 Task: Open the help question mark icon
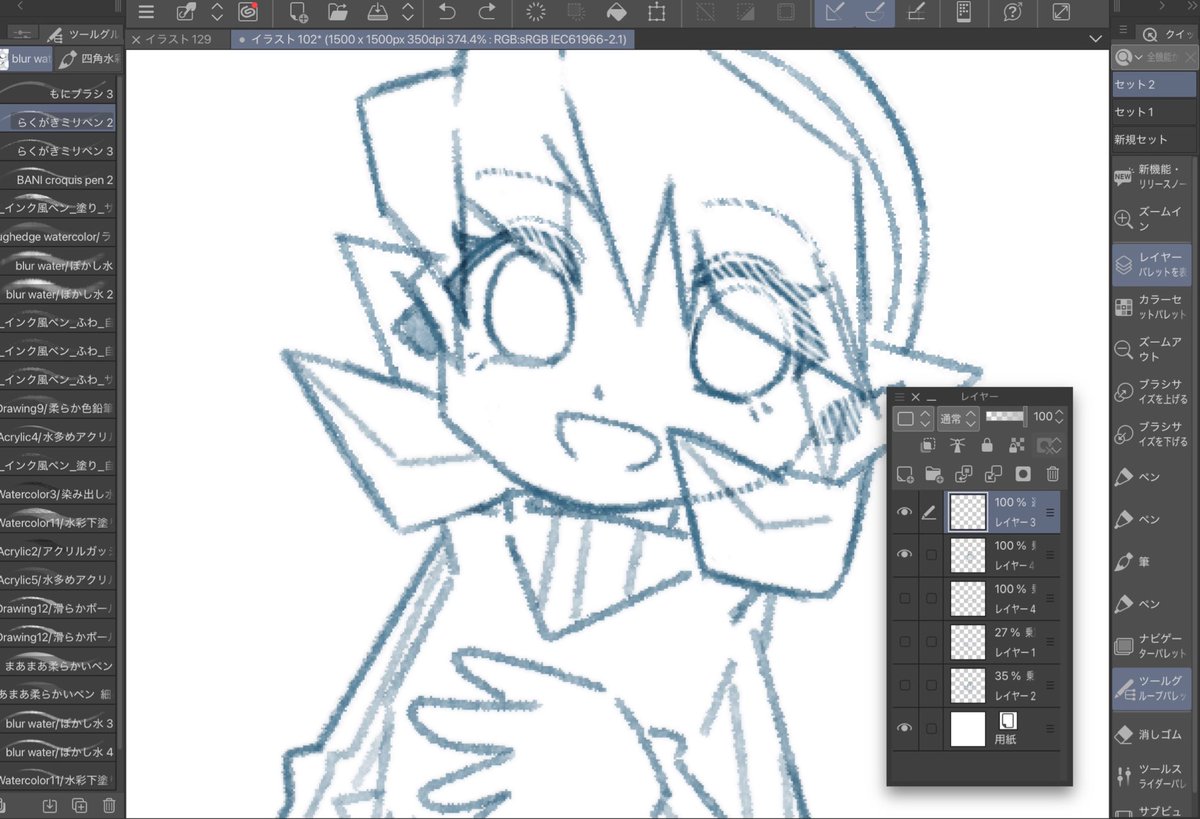pos(1012,12)
